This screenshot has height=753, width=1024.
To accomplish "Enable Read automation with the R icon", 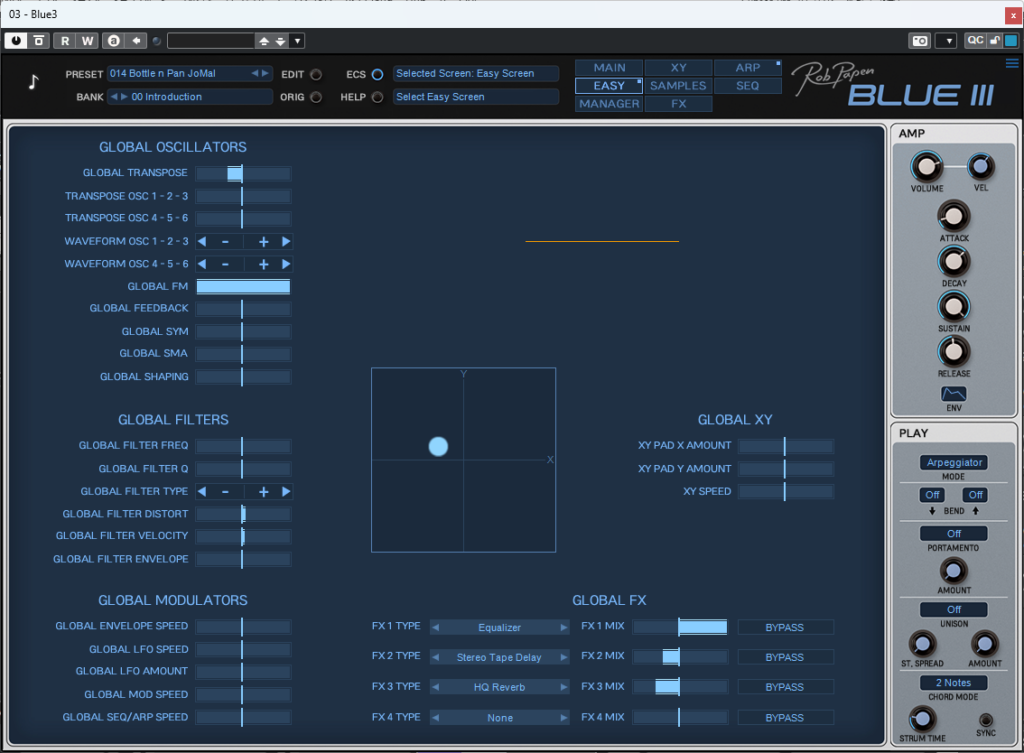I will 64,40.
